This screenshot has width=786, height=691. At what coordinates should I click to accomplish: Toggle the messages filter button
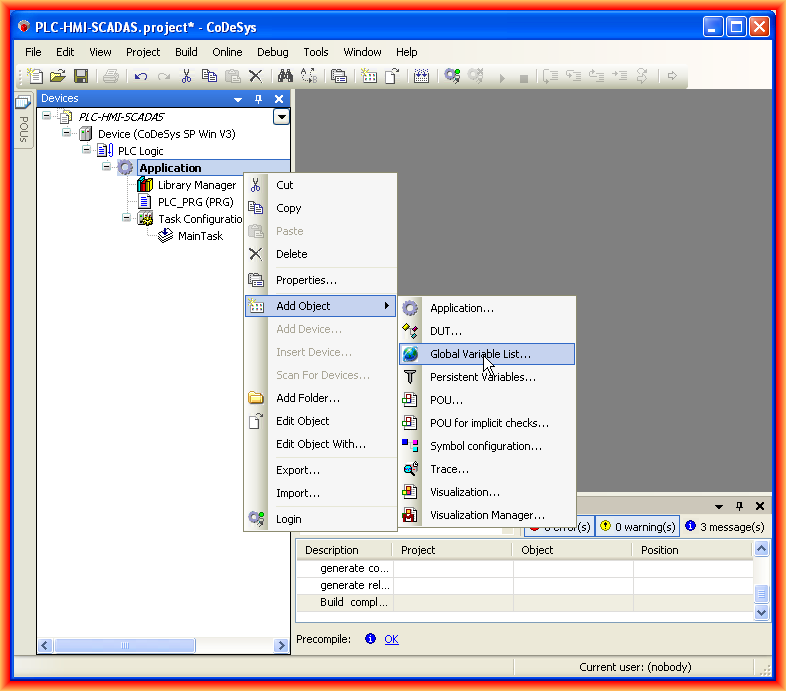point(724,527)
